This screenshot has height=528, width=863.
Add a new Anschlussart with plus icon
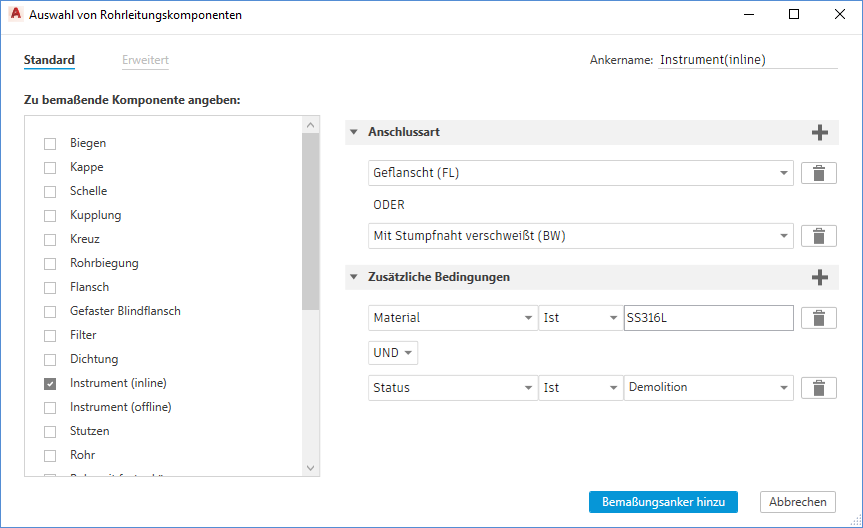(820, 133)
